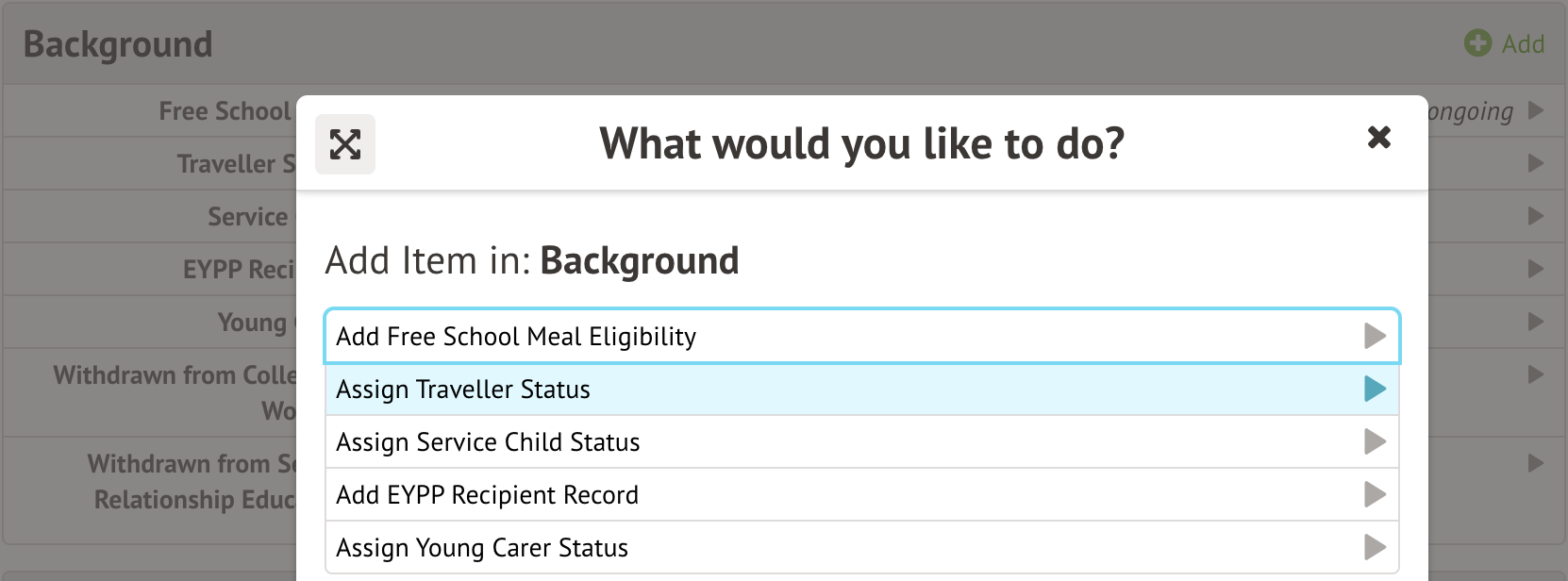1568x581 pixels.
Task: Click arrow beside Assign Service Child Status
Action: coord(1375,442)
